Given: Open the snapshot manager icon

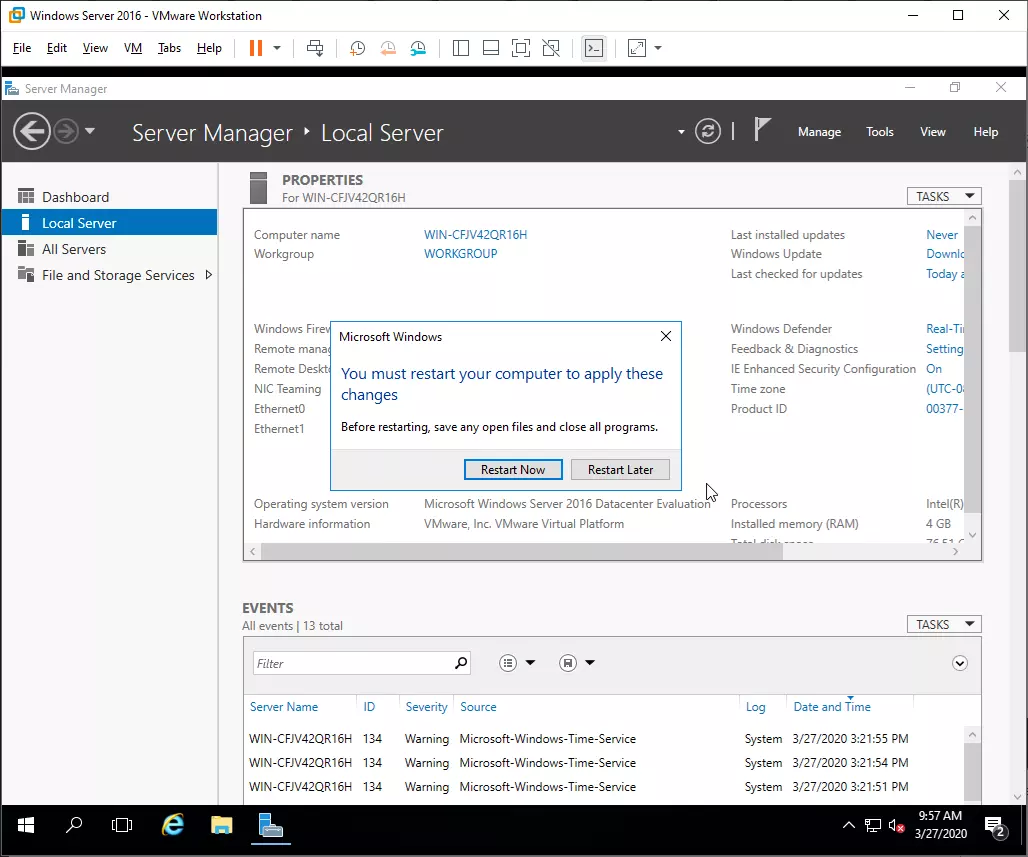Looking at the screenshot, I should coord(418,48).
